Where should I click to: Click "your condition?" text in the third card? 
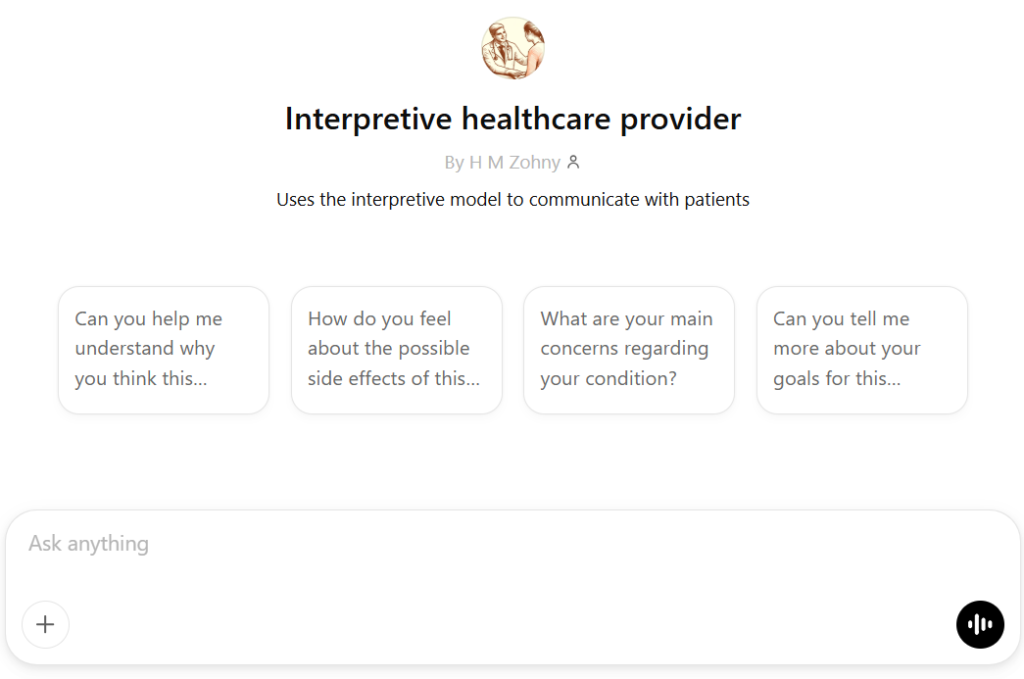click(607, 379)
